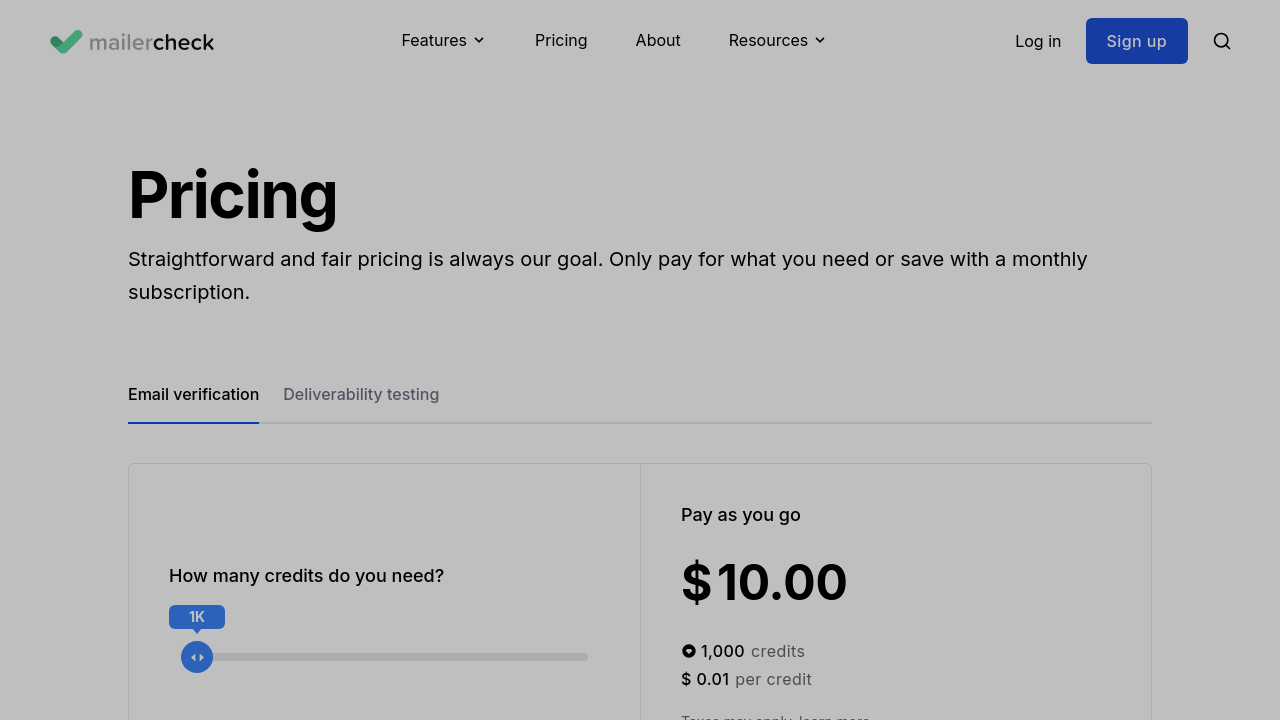Go to Pricing in the navigation bar
This screenshot has height=720, width=1280.
561,40
